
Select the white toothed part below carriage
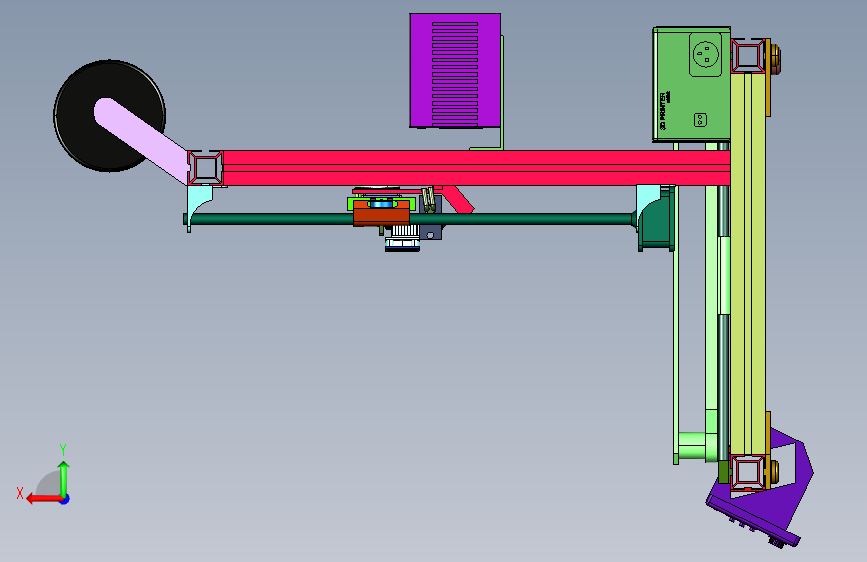[404, 231]
